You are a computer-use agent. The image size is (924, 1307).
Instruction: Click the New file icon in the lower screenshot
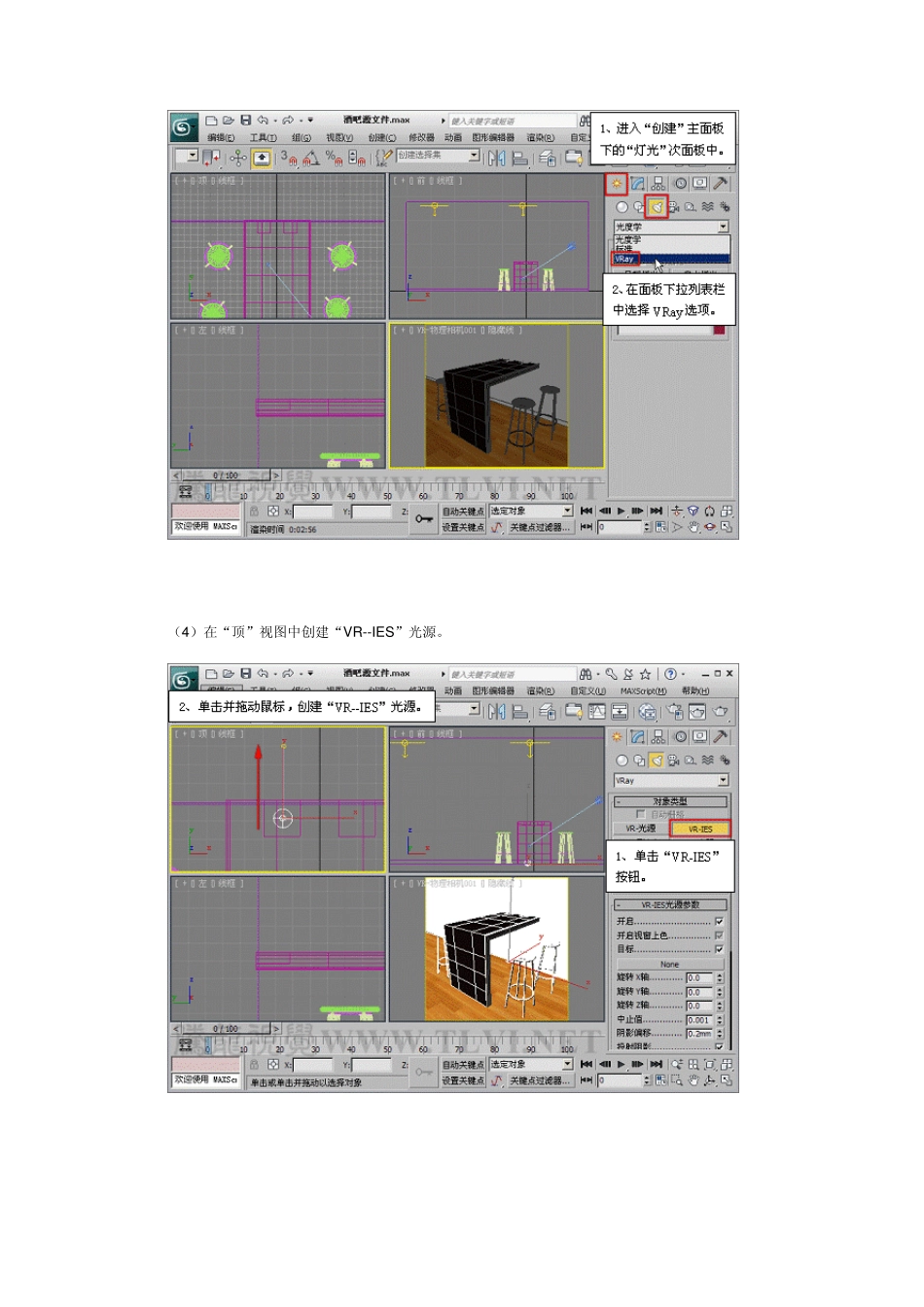click(211, 673)
